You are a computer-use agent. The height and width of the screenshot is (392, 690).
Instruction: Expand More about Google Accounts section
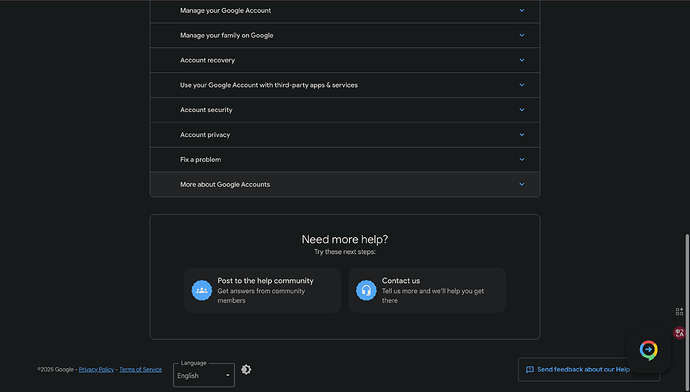pos(345,185)
